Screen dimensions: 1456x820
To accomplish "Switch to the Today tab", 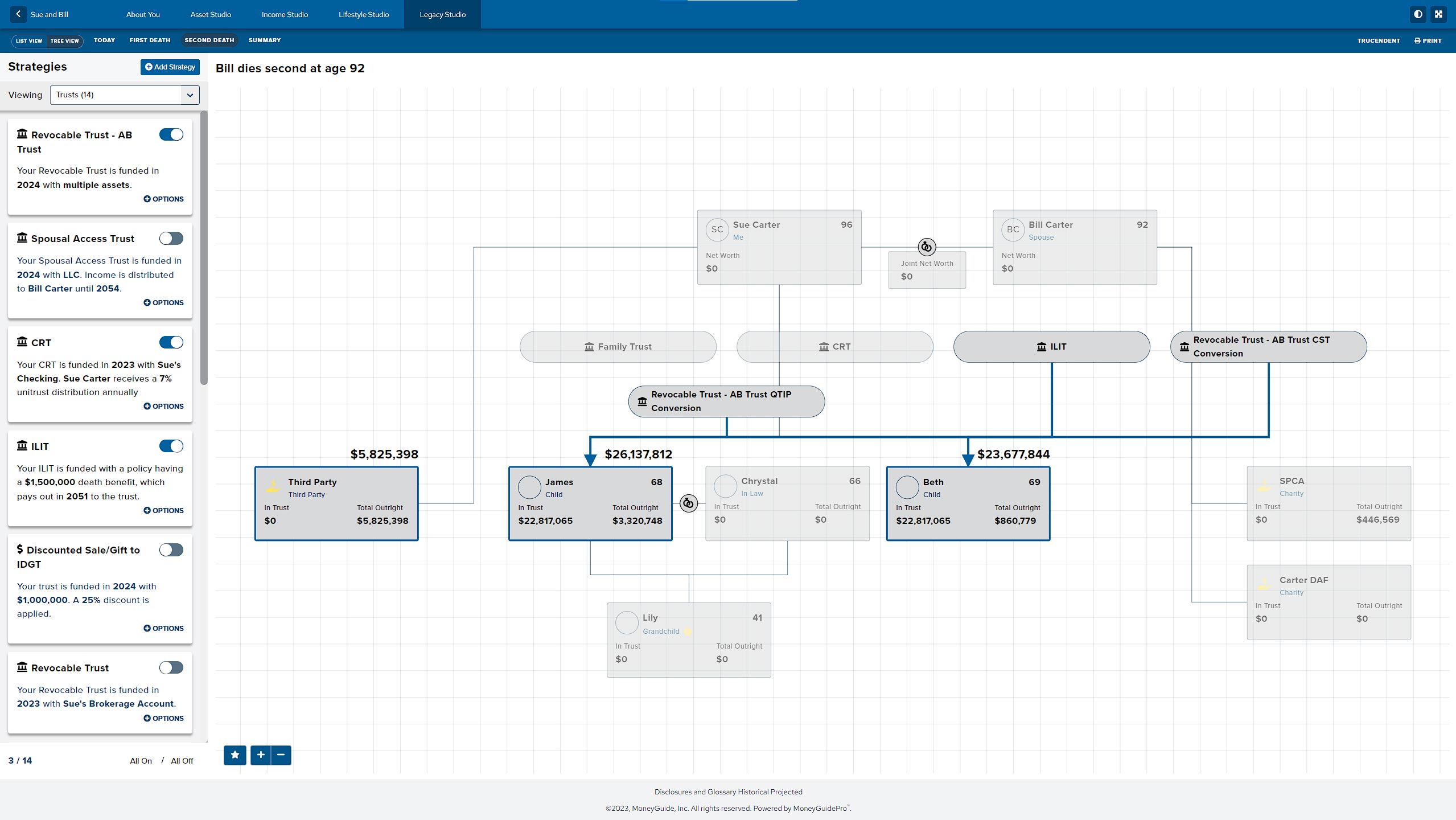I will pos(104,40).
